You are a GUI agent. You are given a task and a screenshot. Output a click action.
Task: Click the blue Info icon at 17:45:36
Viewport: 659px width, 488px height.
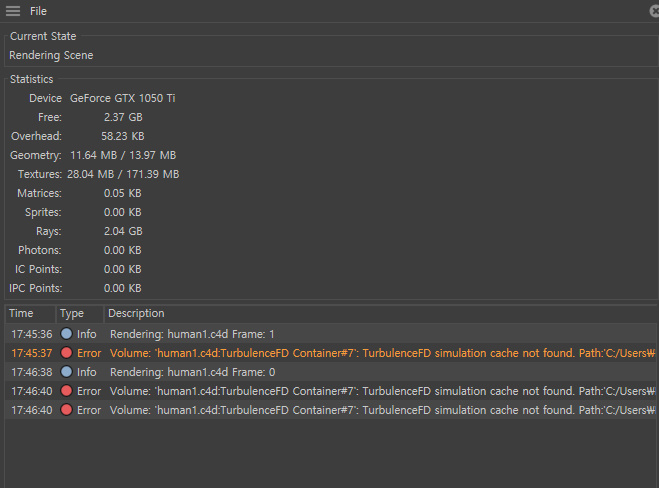pyautogui.click(x=66, y=334)
